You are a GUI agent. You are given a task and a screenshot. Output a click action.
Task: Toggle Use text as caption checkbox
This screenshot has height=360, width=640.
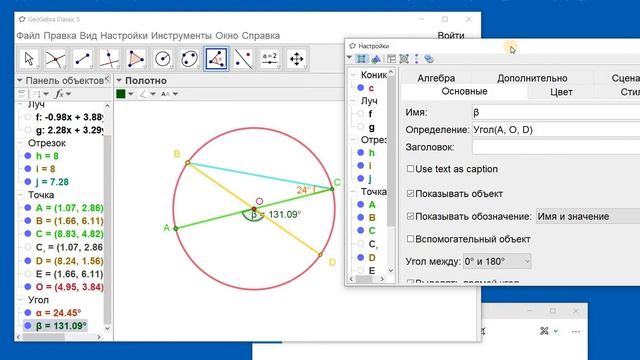coord(410,169)
